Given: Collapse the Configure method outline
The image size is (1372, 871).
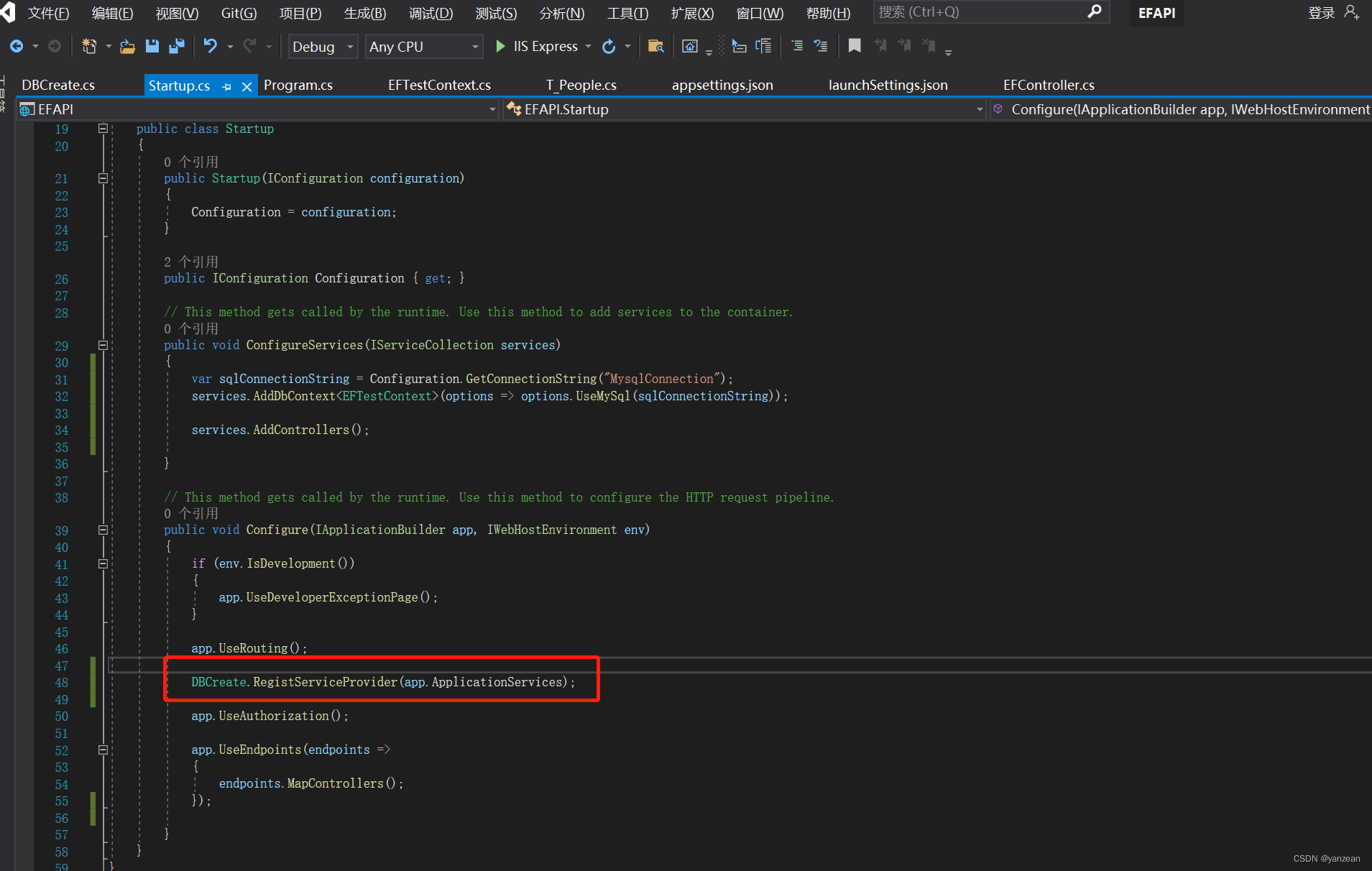Looking at the screenshot, I should coord(103,530).
